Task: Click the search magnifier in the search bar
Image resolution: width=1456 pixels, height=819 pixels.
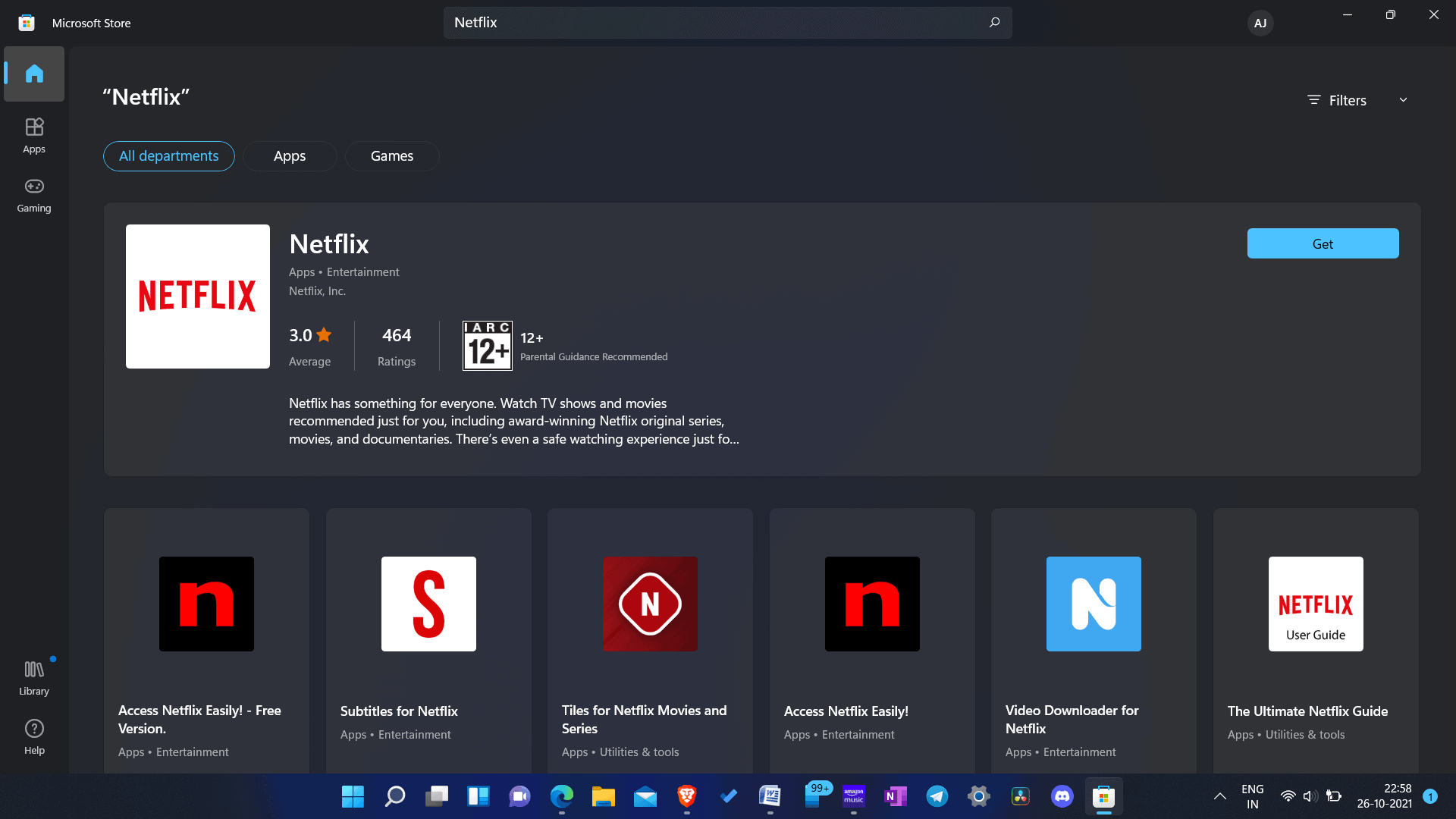Action: (993, 23)
